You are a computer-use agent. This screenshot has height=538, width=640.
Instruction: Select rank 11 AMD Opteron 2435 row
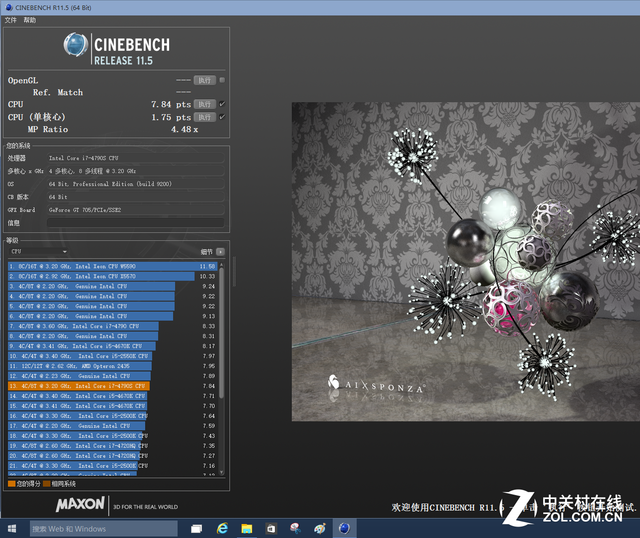coord(113,366)
